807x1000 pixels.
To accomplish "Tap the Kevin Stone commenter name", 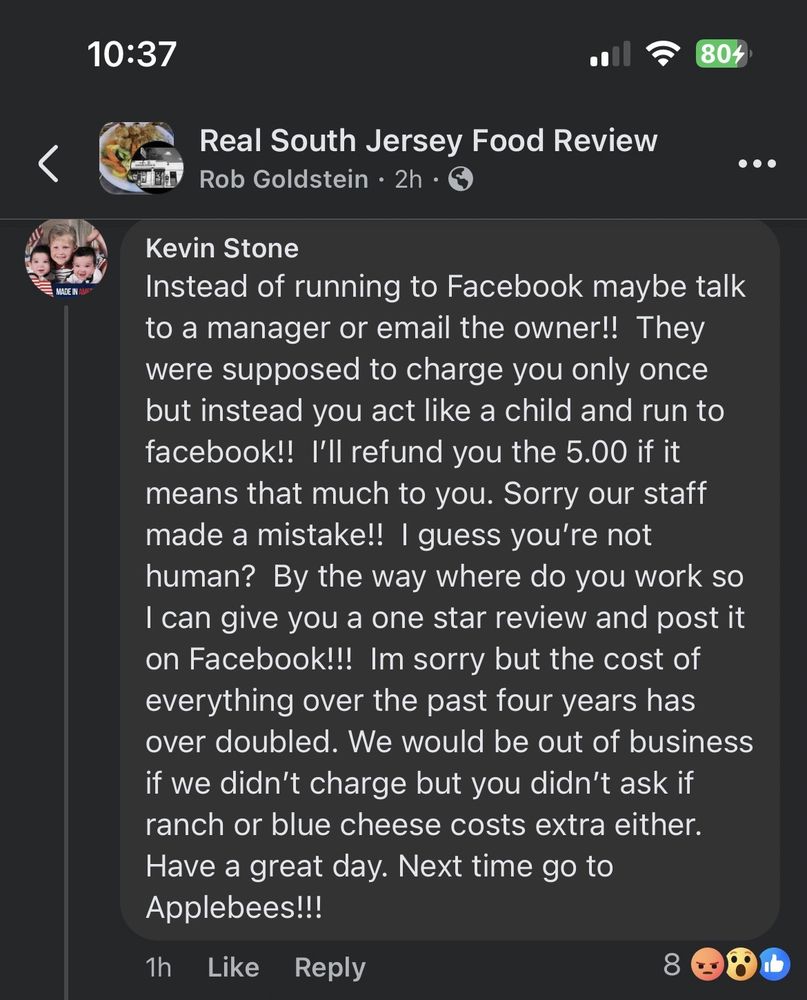I will (x=222, y=247).
